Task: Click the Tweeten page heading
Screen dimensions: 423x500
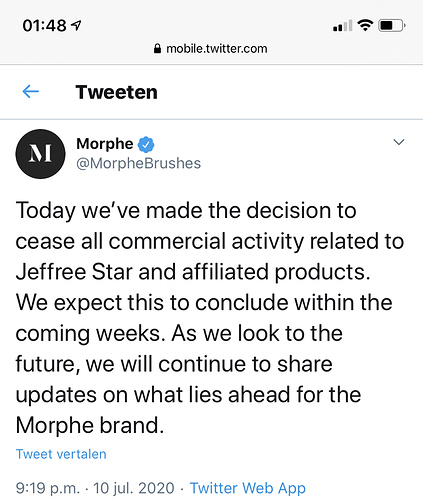Action: point(116,92)
